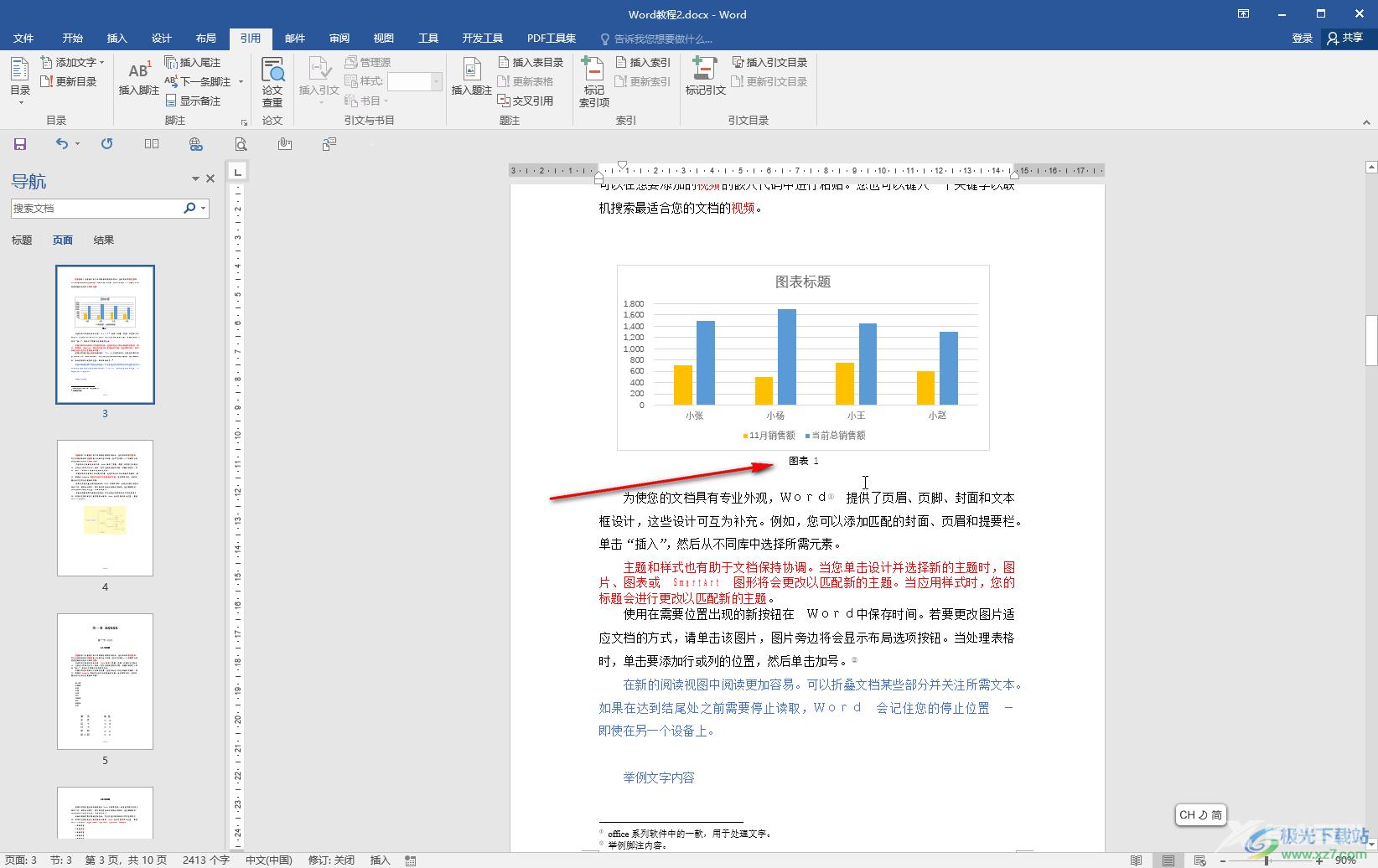Image resolution: width=1378 pixels, height=868 pixels.
Task: Click scroll up arrow of document
Action: (x=1371, y=167)
